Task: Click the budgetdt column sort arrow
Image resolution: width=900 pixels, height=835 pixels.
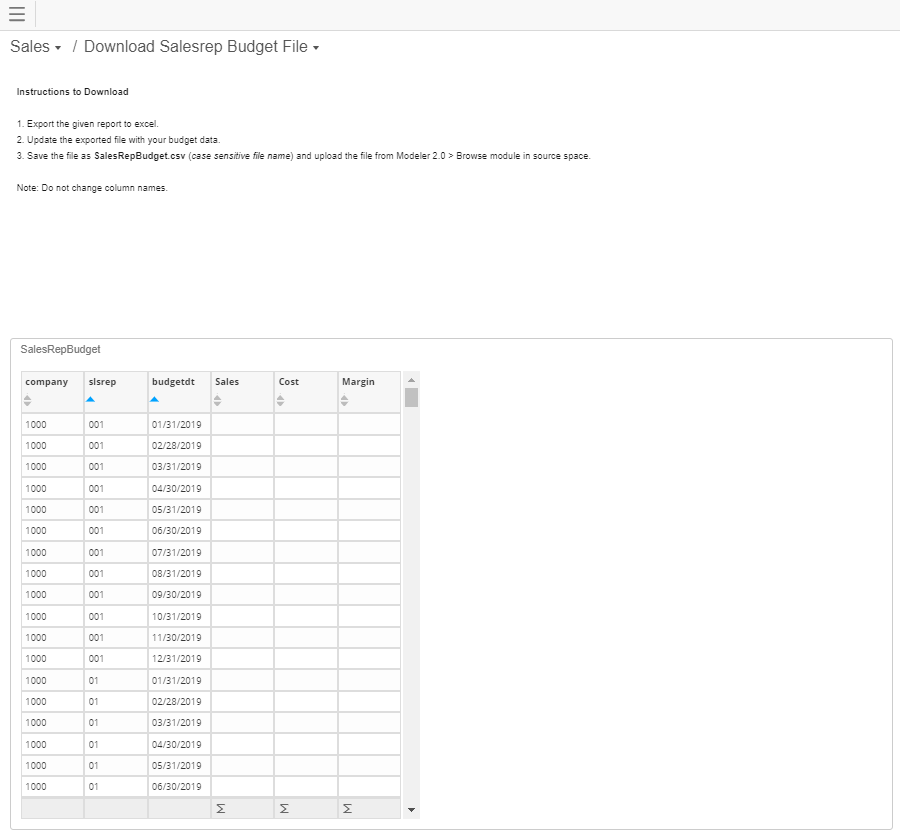Action: coord(155,400)
